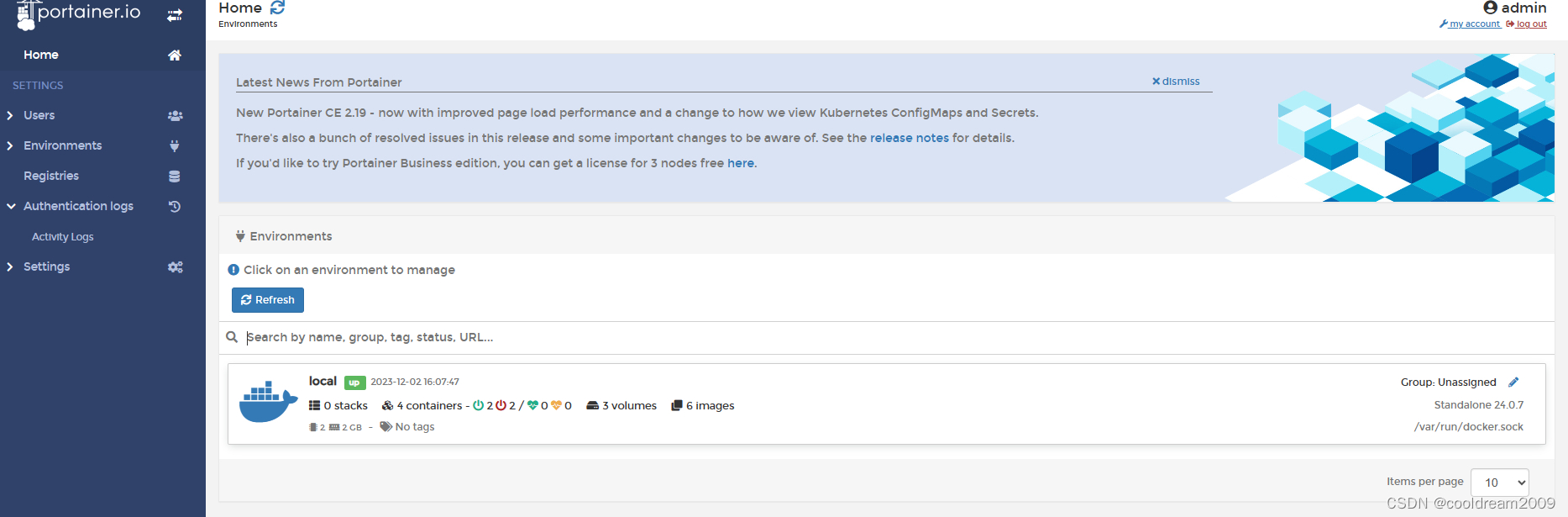Click '4 containers' text
The height and width of the screenshot is (517, 1568).
pyautogui.click(x=429, y=405)
